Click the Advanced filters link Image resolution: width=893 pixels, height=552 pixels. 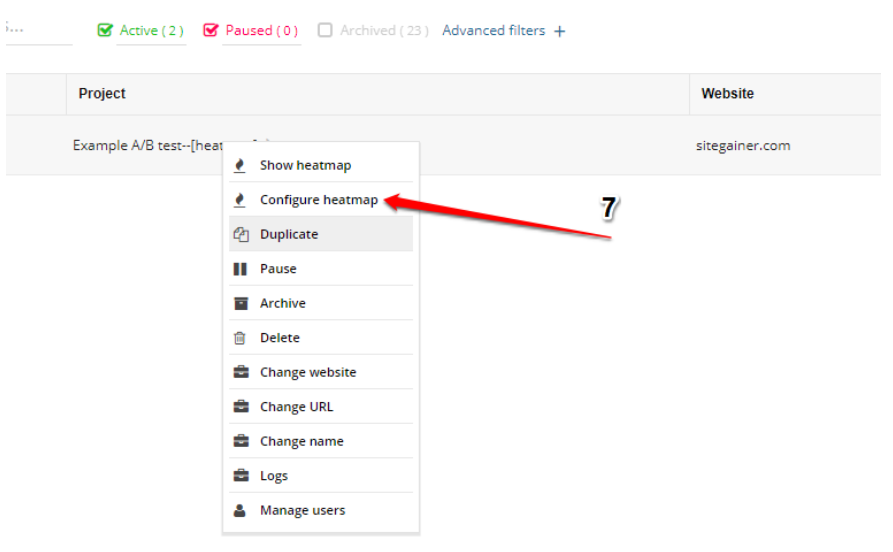(493, 30)
